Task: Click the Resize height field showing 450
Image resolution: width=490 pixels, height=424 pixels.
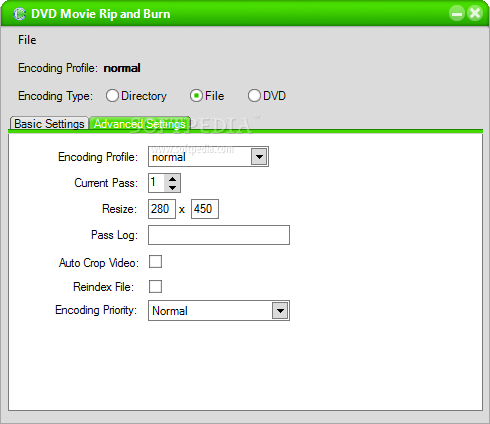Action: click(x=205, y=209)
